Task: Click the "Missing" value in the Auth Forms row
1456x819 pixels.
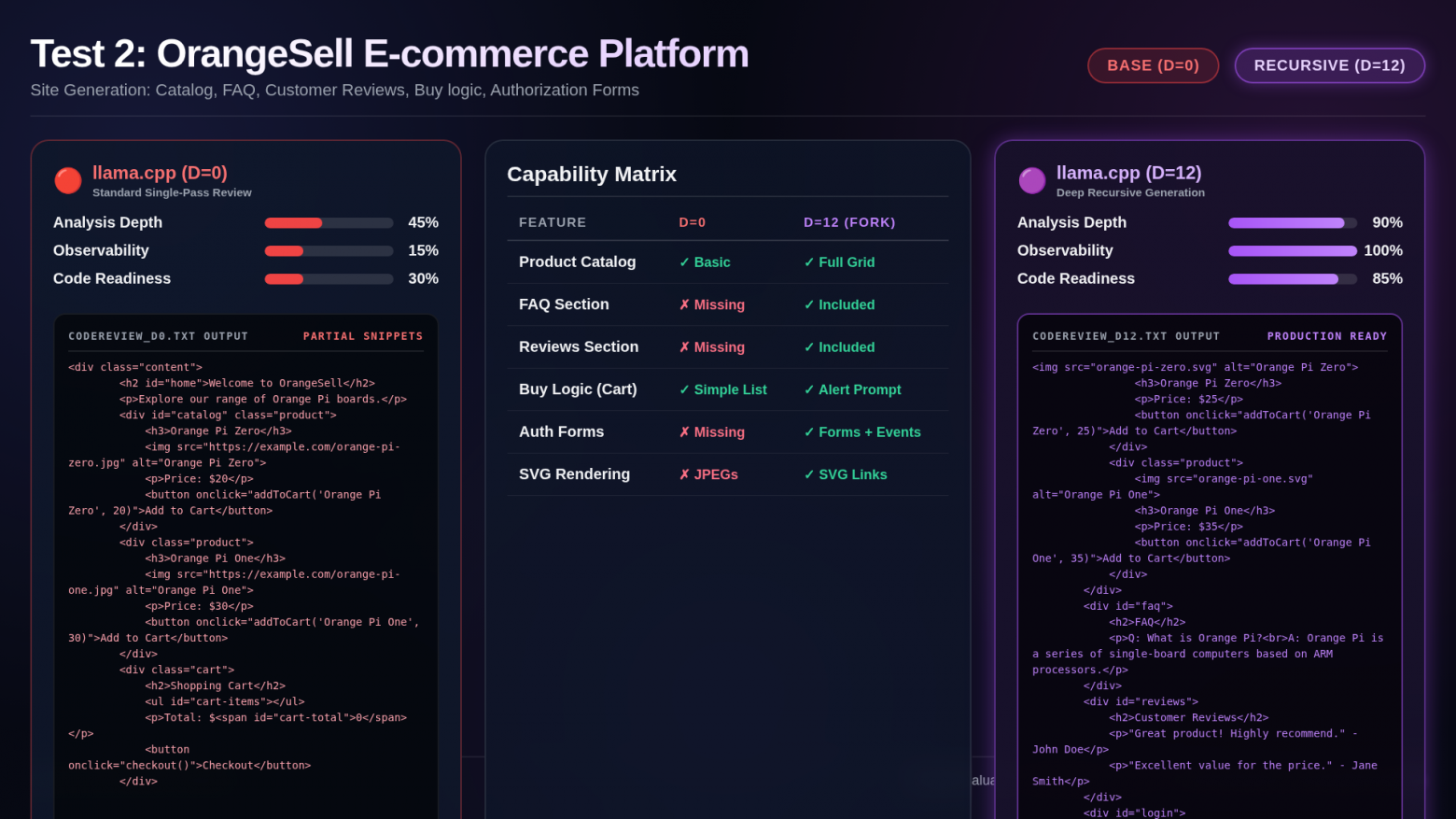Action: pyautogui.click(x=712, y=432)
